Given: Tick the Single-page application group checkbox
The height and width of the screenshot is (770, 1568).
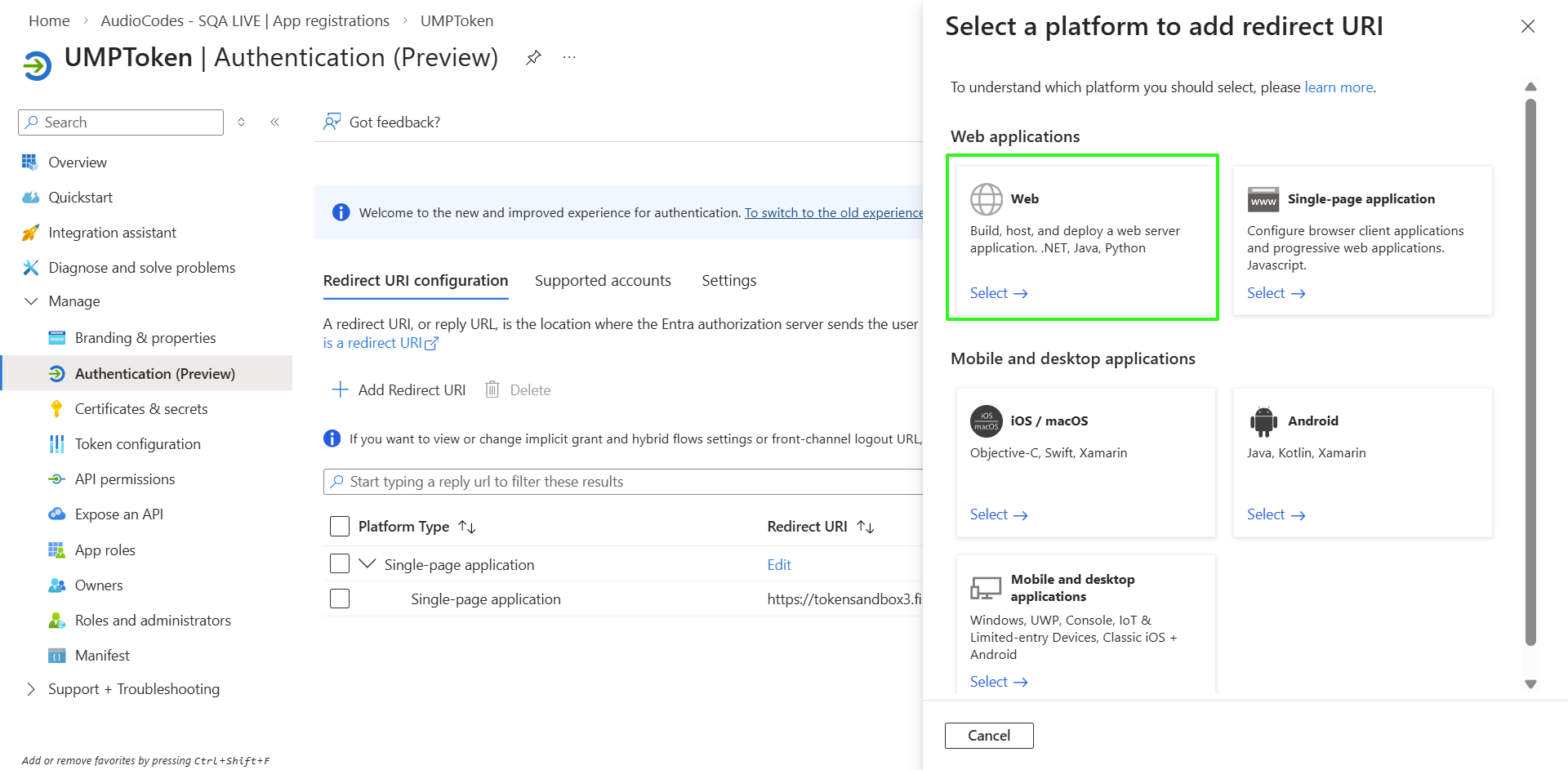Looking at the screenshot, I should click(340, 564).
